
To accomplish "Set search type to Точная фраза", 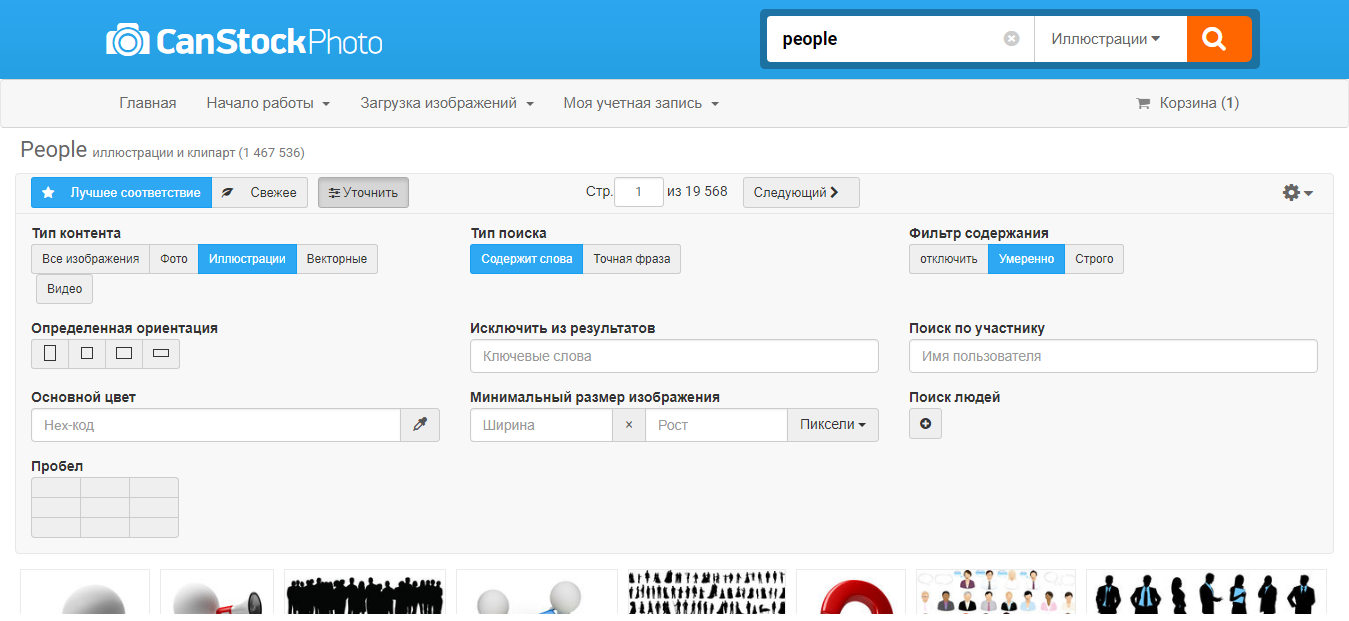I will click(632, 259).
